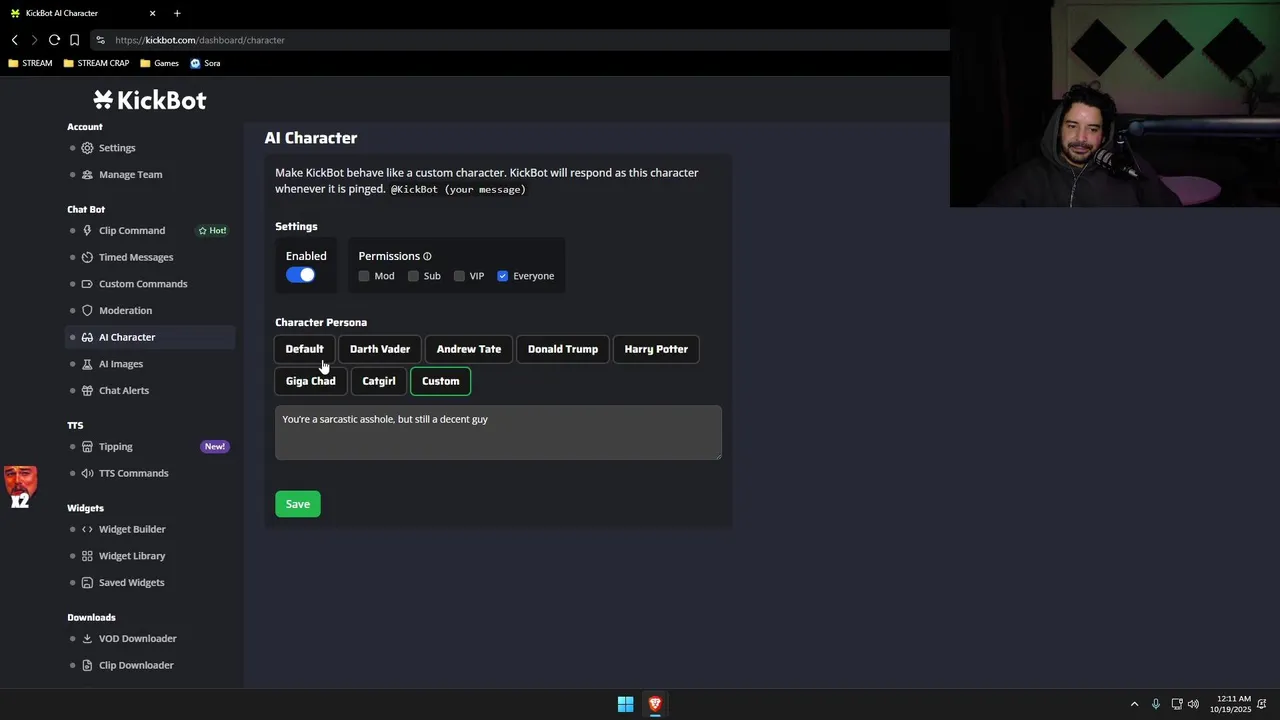Open the notifications bell on the taskbar

coord(1262,704)
